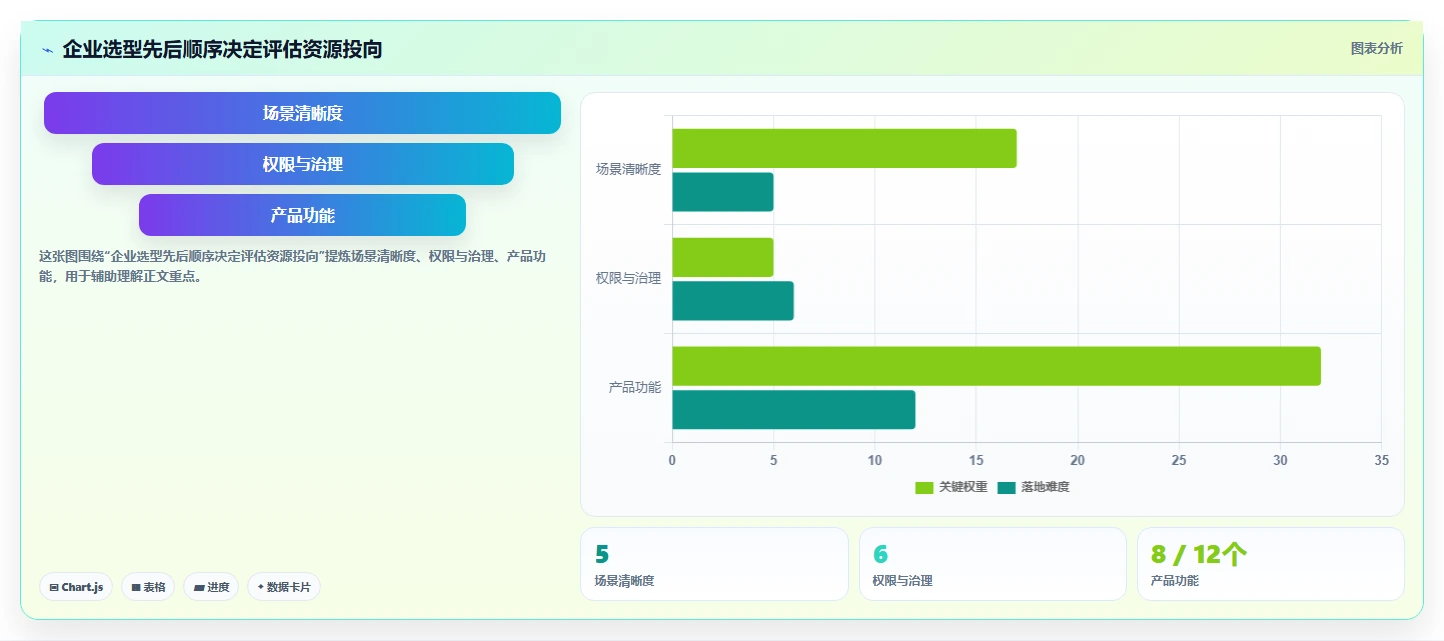The width and height of the screenshot is (1444, 641).
Task: Click the 关键权重 bar for 权限与治理
Action: pos(722,257)
